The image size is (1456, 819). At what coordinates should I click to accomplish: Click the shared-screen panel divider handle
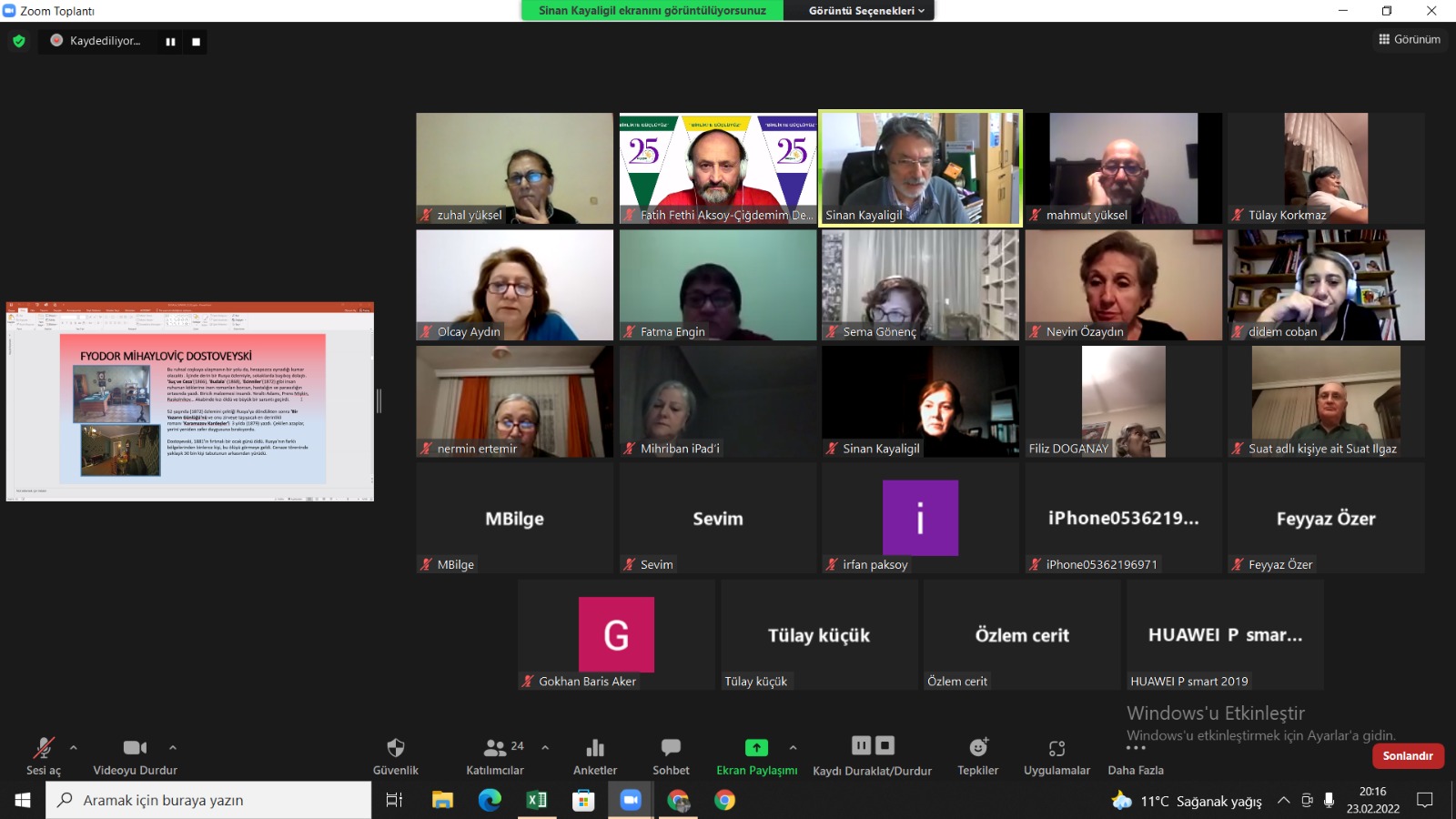click(x=379, y=401)
